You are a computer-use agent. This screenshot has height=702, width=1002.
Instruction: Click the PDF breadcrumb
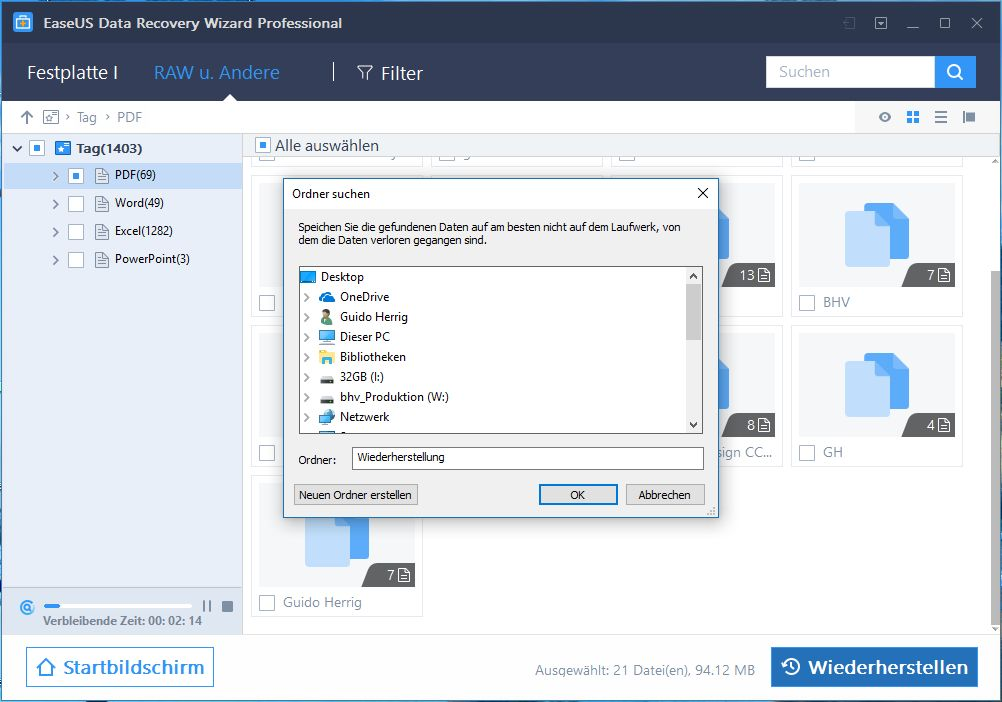coord(129,117)
